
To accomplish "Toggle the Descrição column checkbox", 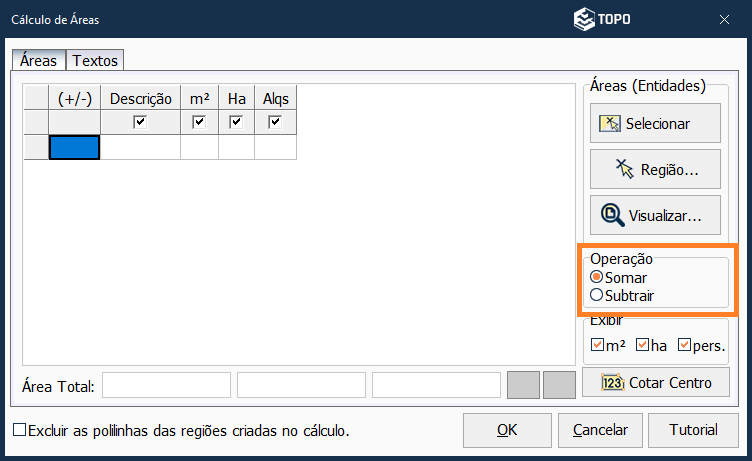I will pos(140,122).
